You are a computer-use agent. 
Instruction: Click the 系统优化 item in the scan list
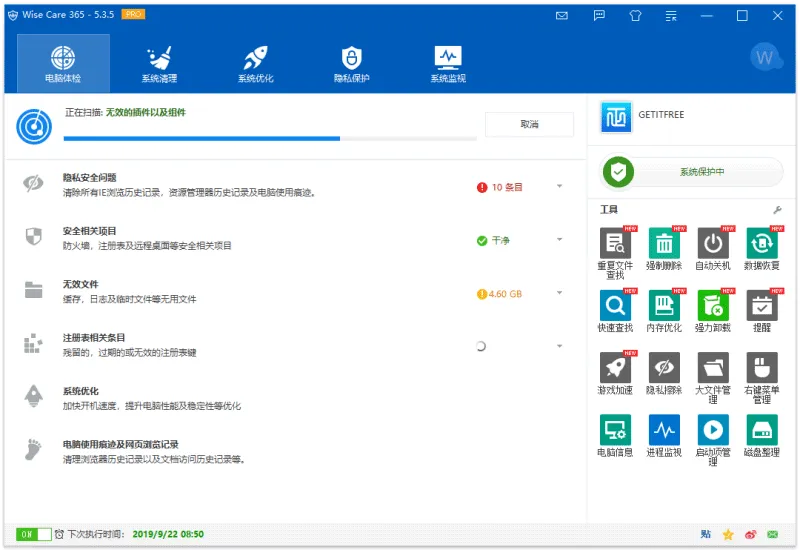point(81,391)
